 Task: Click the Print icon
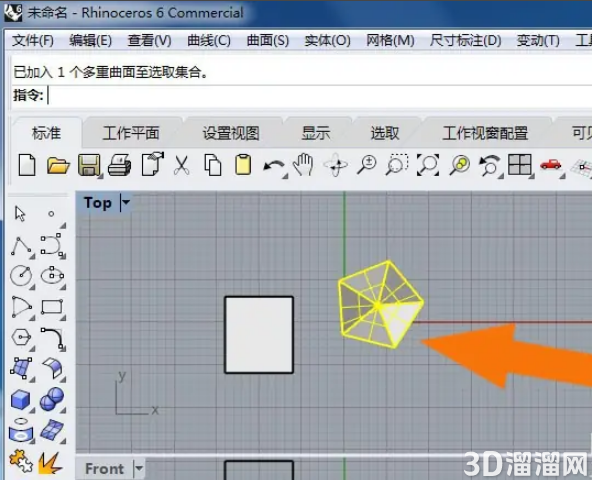point(119,165)
